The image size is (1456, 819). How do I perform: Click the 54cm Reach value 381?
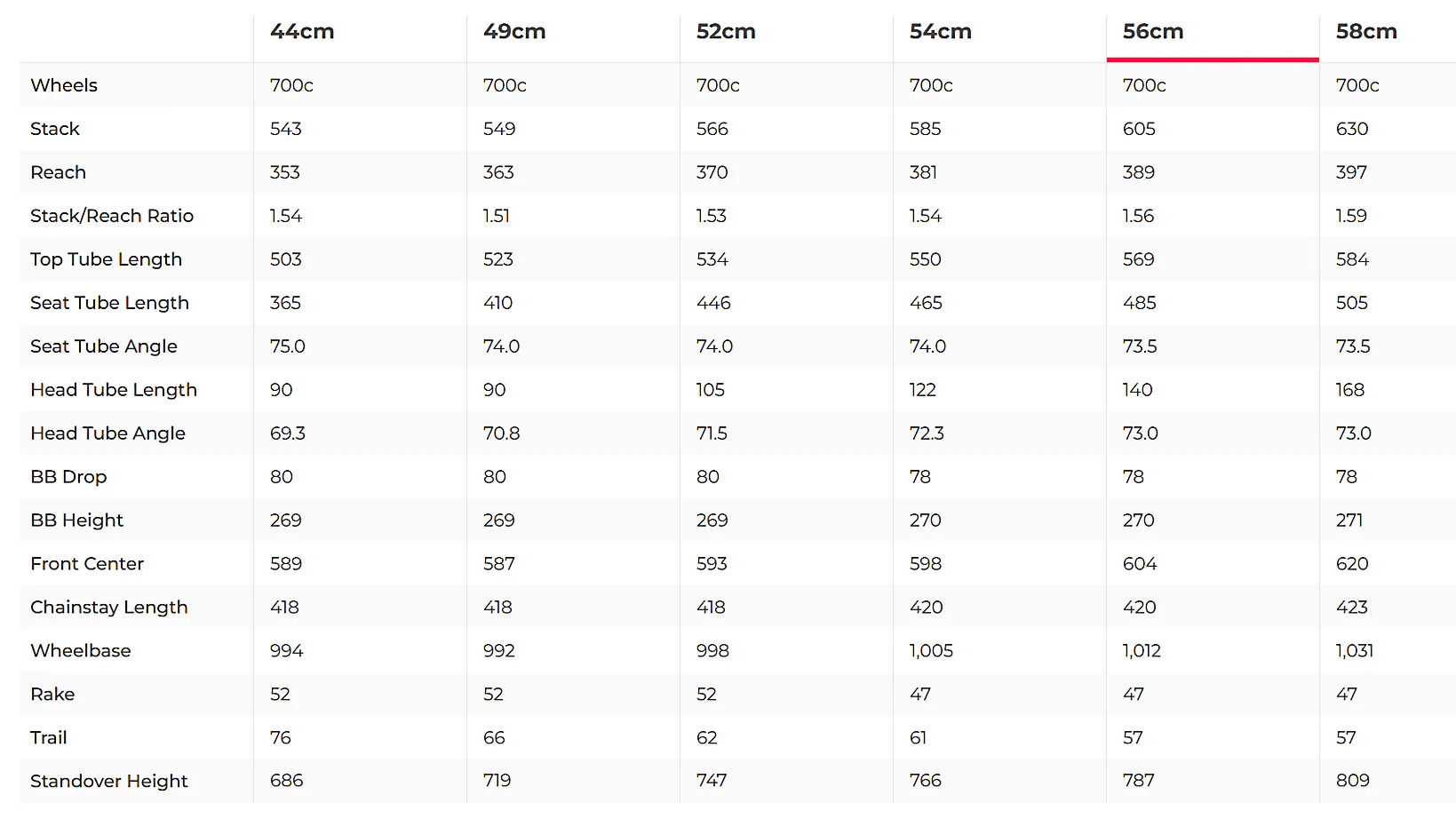[x=924, y=172]
